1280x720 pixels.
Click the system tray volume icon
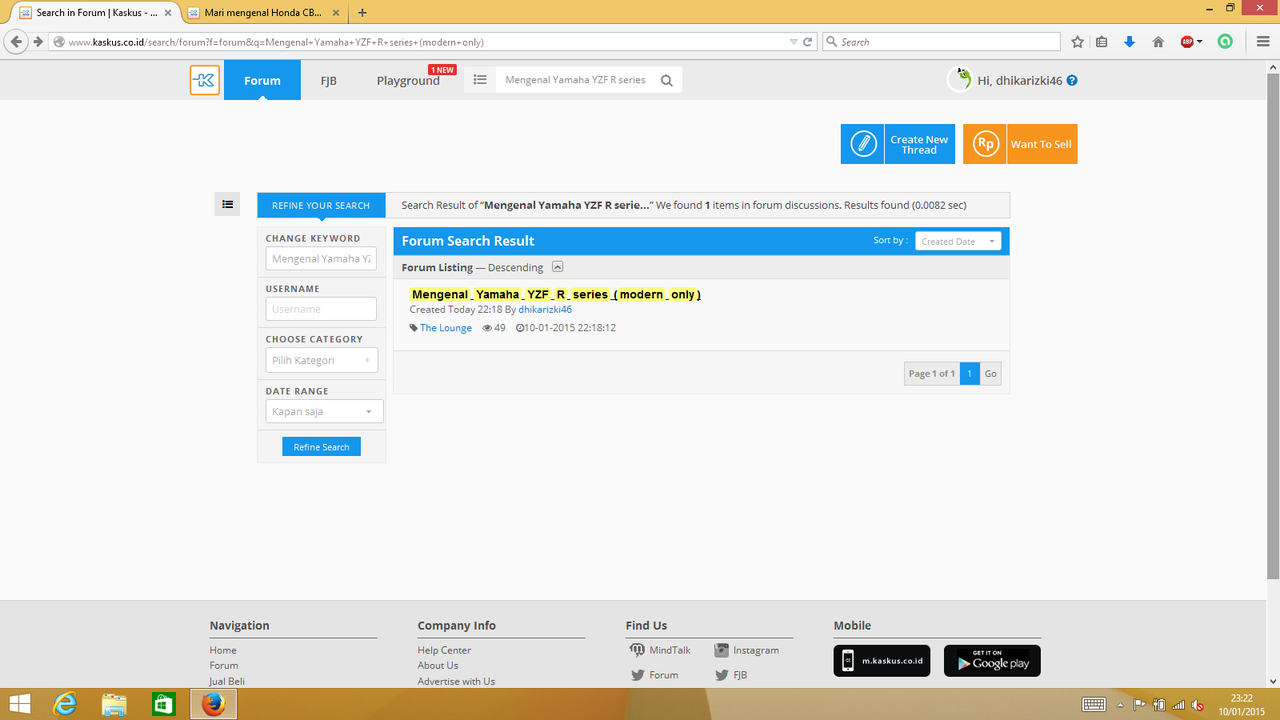pyautogui.click(x=1198, y=704)
